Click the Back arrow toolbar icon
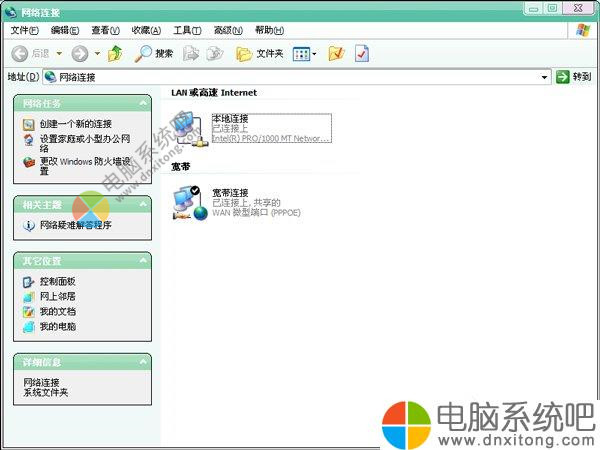The image size is (600, 450). [x=19, y=54]
